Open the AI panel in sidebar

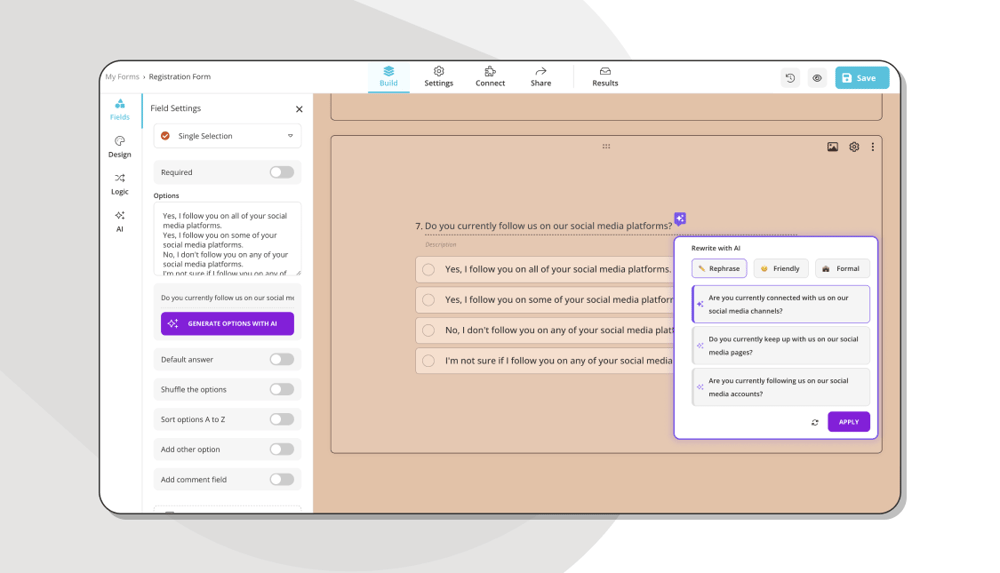pyautogui.click(x=120, y=221)
